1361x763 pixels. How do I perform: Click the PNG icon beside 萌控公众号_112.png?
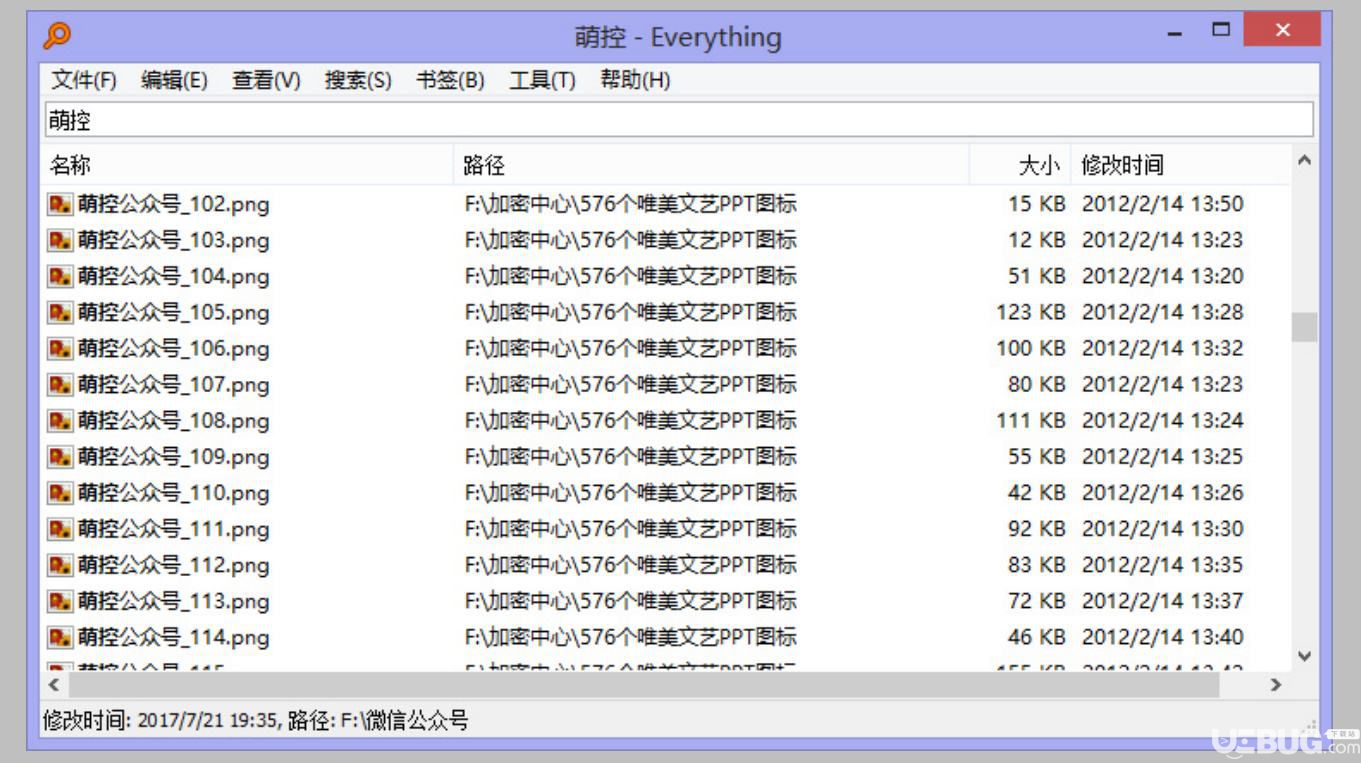coord(61,565)
